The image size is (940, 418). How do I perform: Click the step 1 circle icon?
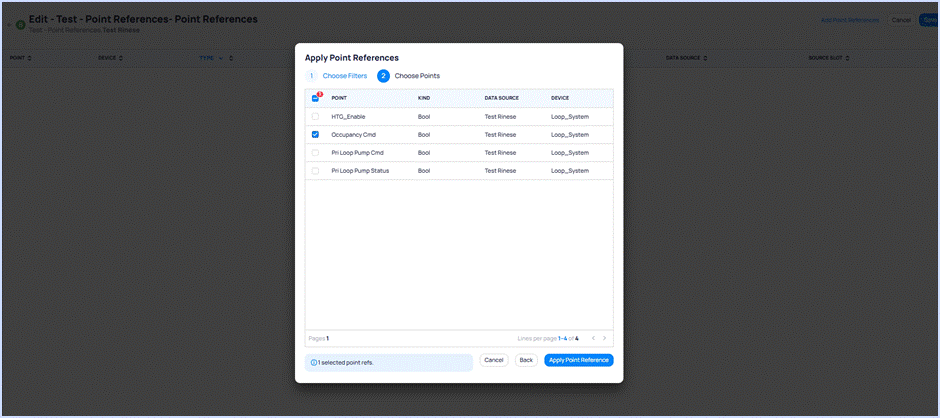tap(311, 76)
